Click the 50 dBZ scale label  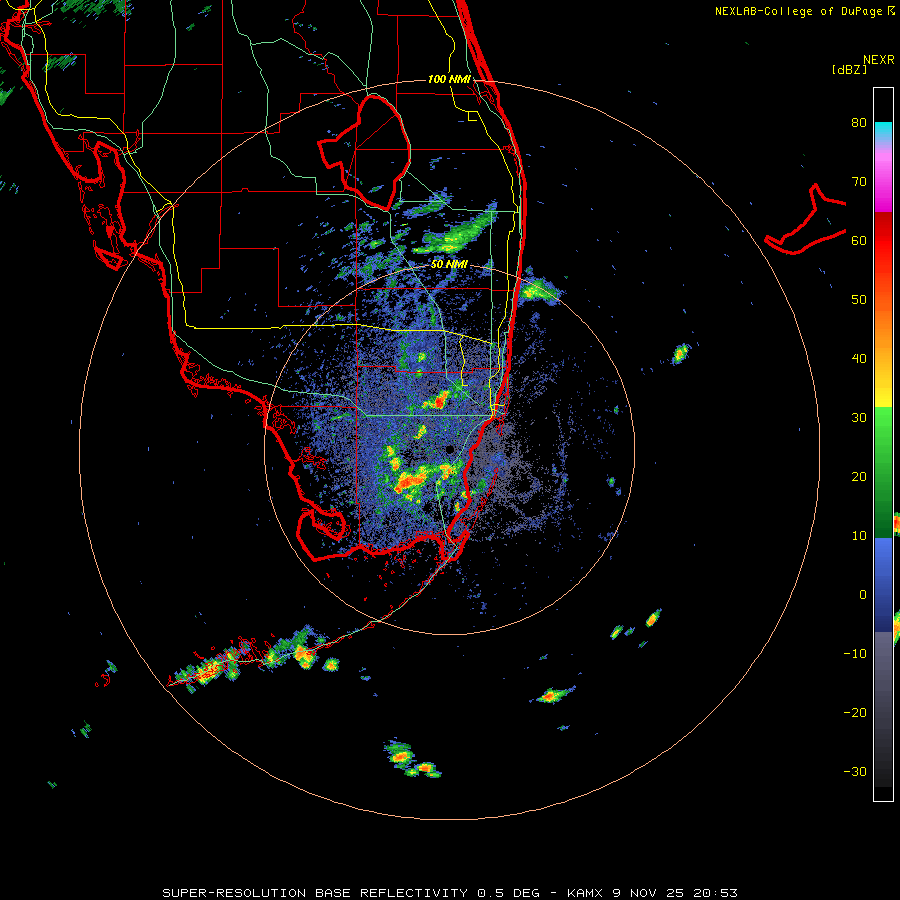pos(859,300)
